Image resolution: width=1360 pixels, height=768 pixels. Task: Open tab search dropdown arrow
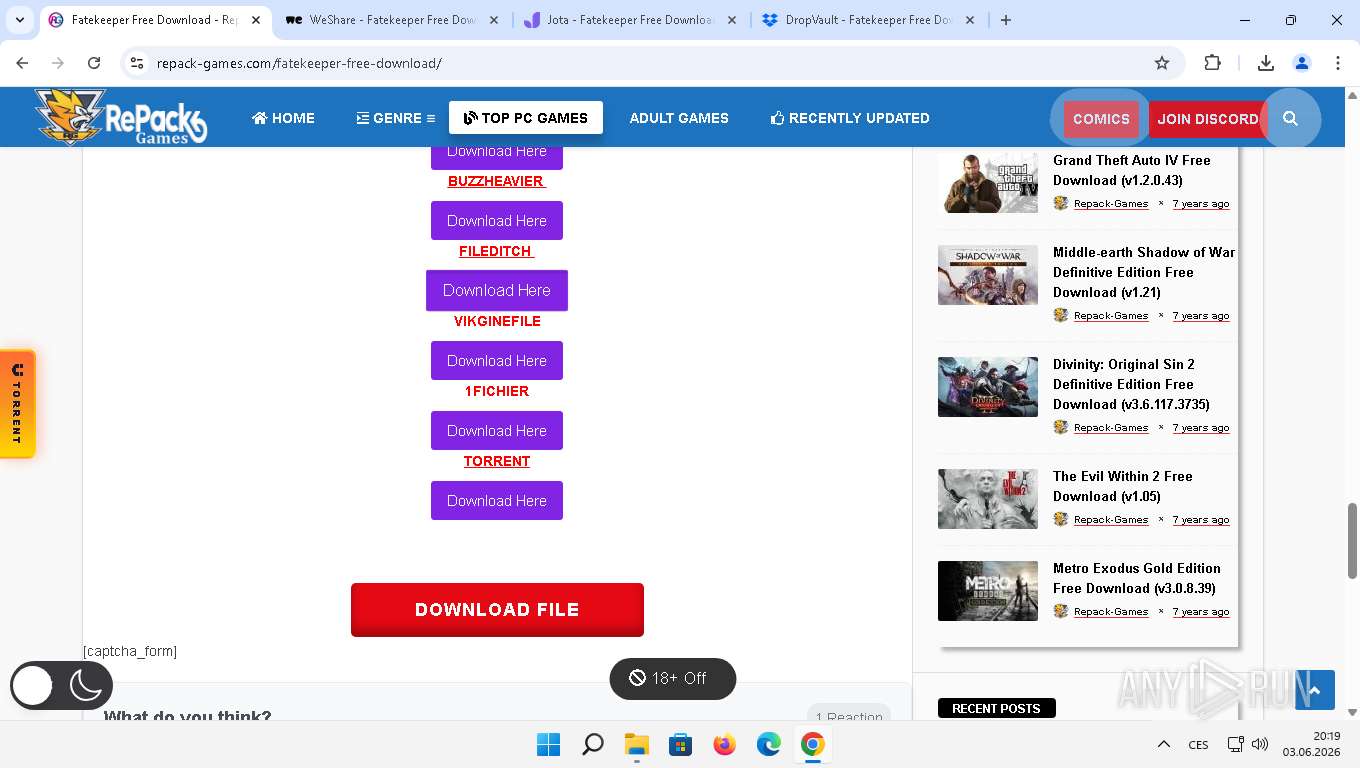(x=20, y=20)
